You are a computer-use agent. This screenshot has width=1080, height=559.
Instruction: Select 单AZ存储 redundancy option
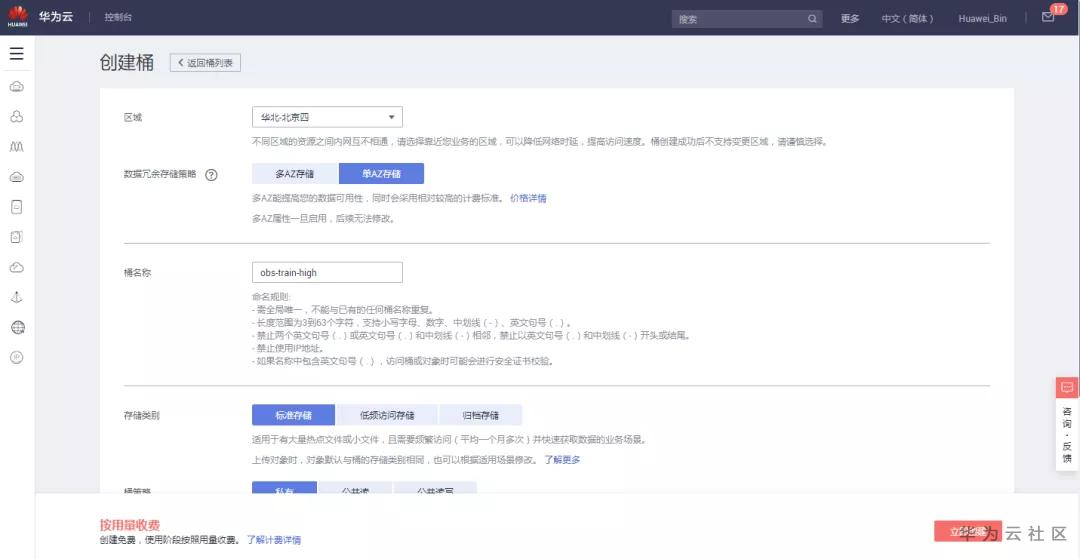click(382, 173)
